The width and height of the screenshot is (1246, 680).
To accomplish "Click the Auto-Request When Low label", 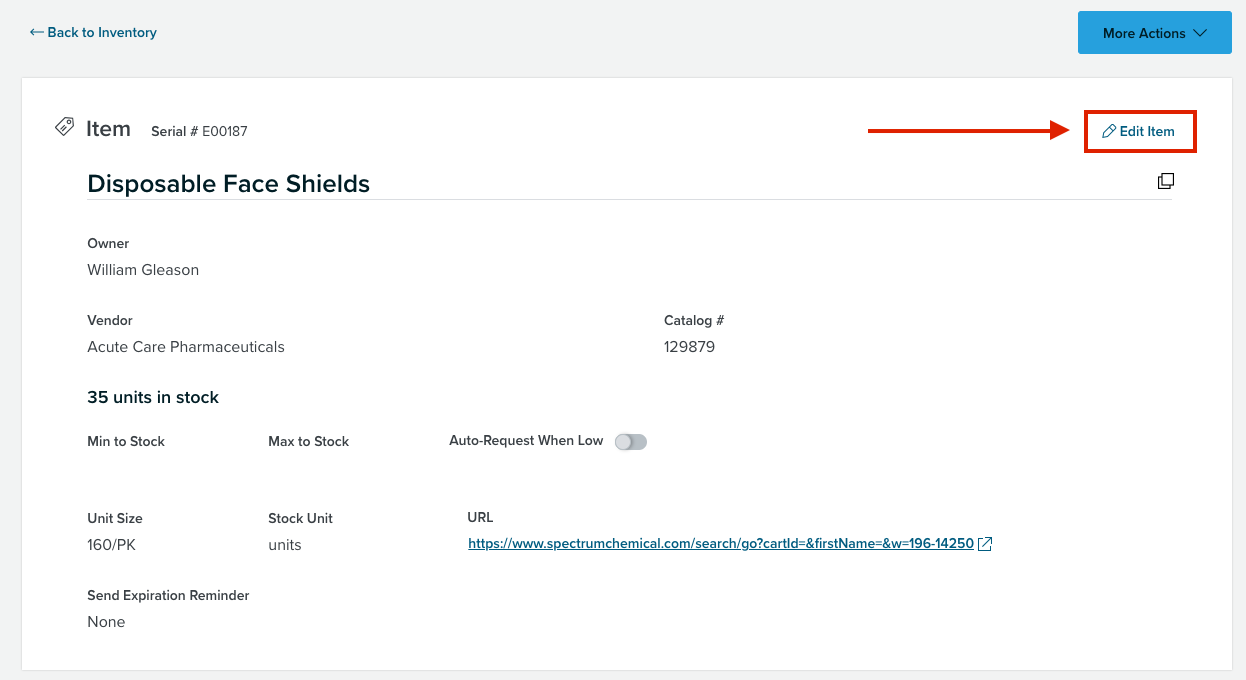I will point(526,440).
